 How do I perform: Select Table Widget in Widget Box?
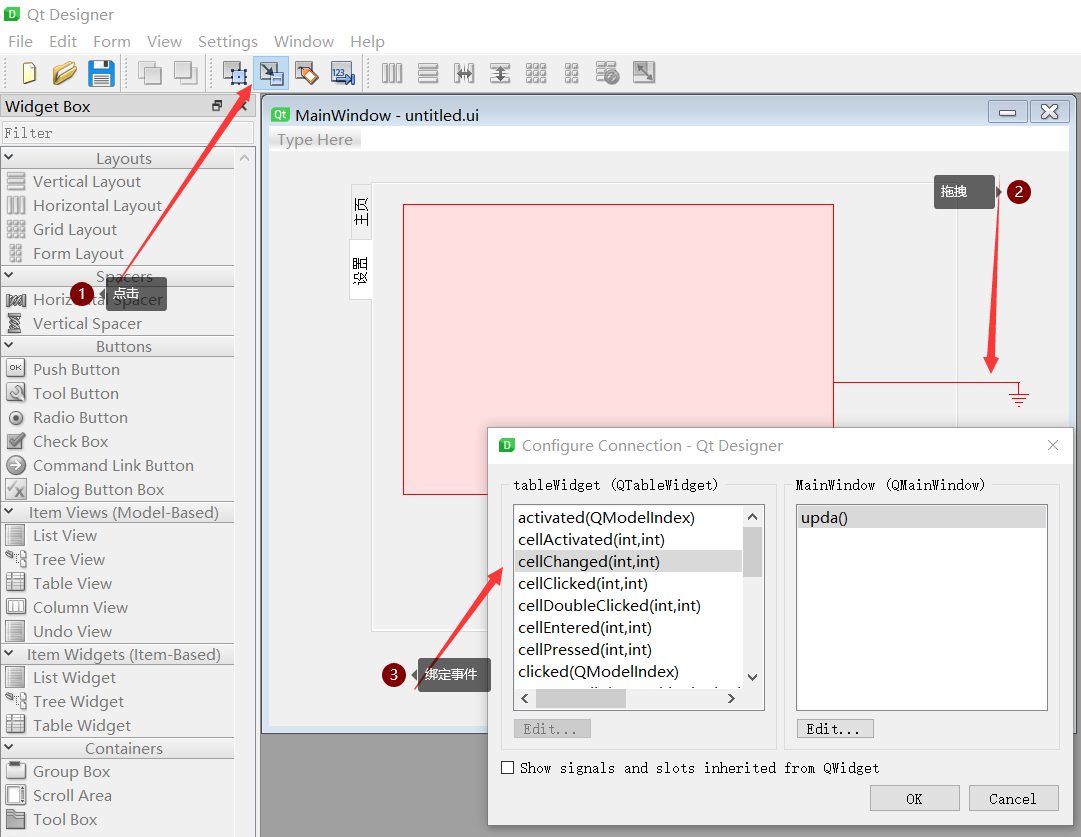[x=81, y=725]
